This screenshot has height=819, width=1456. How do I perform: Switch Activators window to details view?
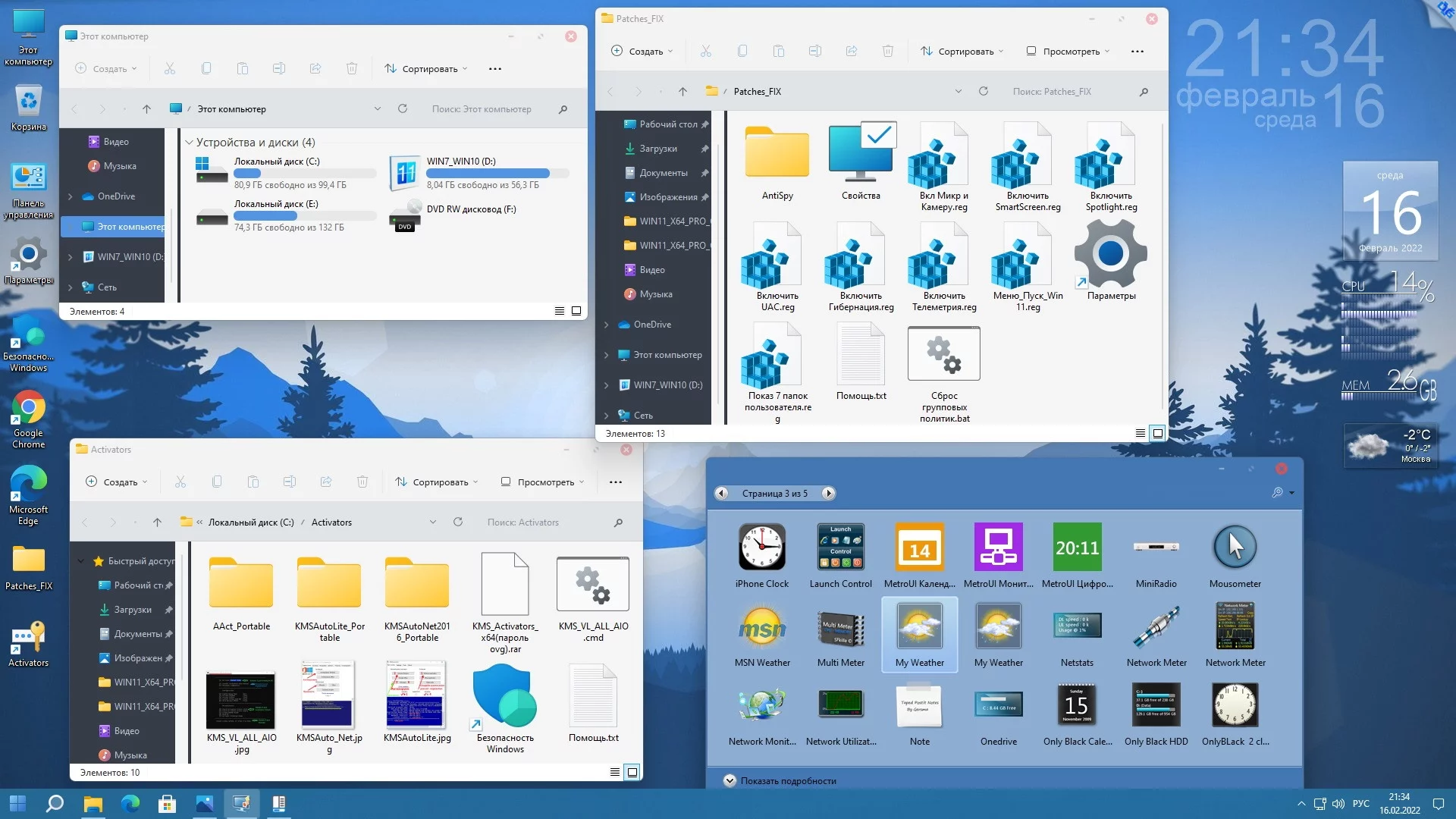tap(614, 772)
